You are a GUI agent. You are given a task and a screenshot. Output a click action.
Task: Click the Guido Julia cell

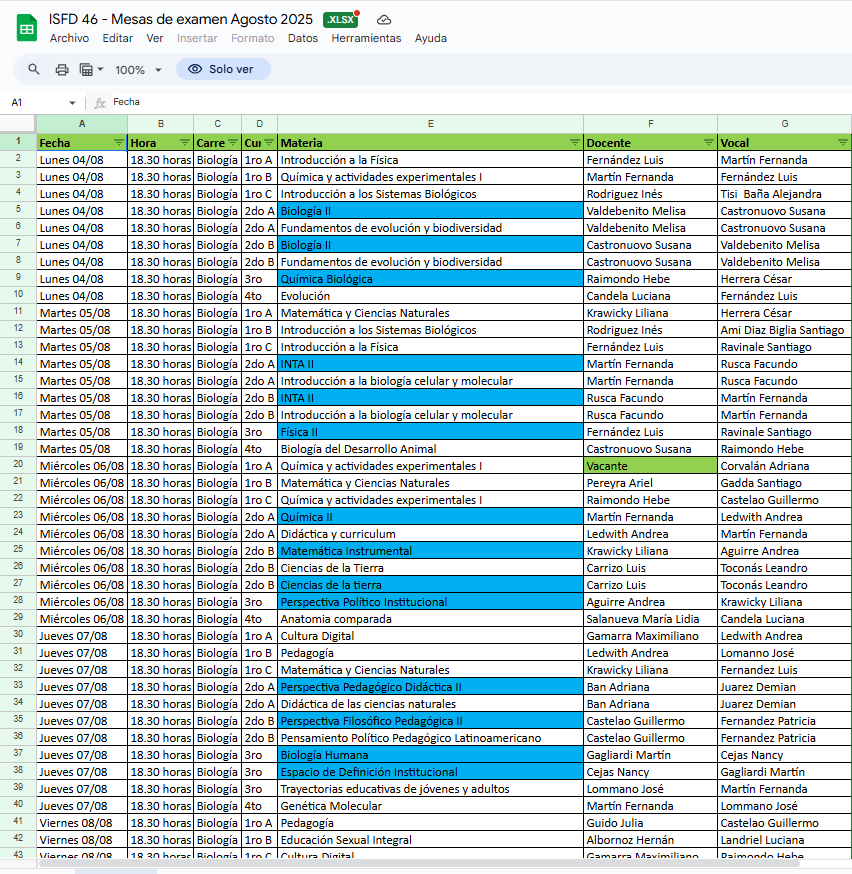[x=650, y=823]
